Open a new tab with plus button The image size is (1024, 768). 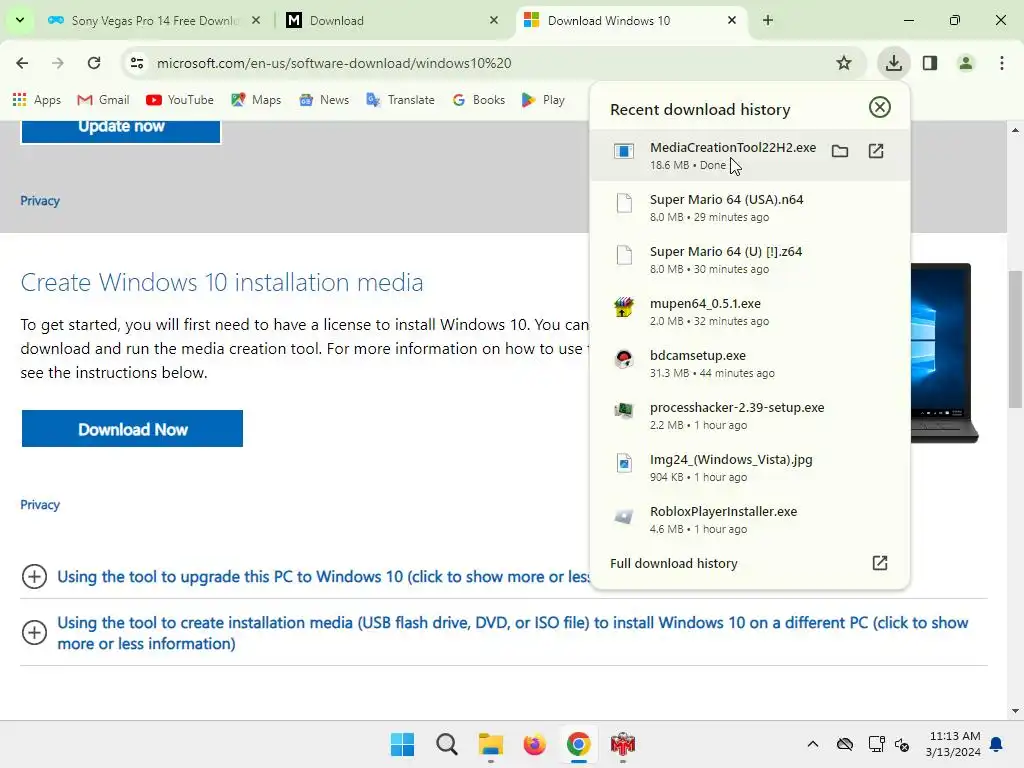point(768,20)
